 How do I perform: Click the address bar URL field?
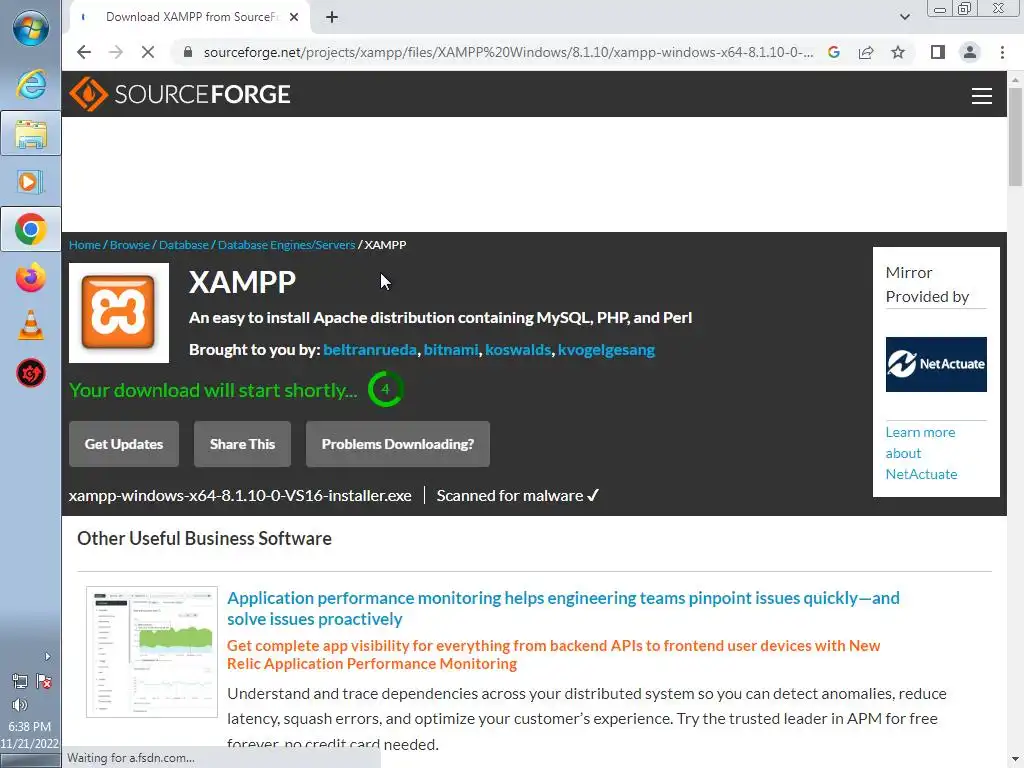508,52
